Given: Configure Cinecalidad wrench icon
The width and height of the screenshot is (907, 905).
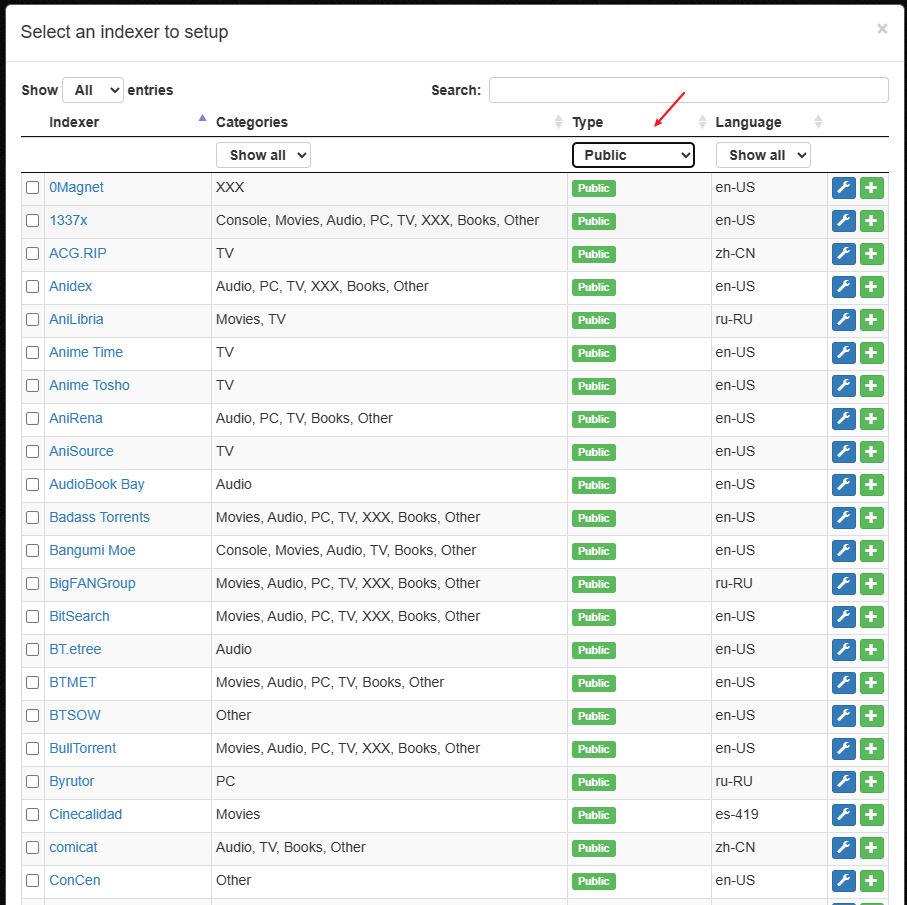Looking at the screenshot, I should tap(843, 814).
